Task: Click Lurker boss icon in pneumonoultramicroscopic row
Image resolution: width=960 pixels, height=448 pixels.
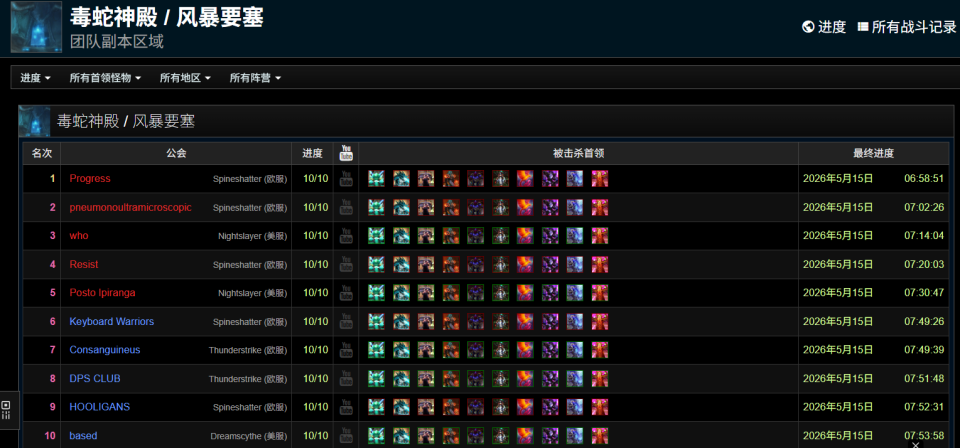Action: point(401,207)
